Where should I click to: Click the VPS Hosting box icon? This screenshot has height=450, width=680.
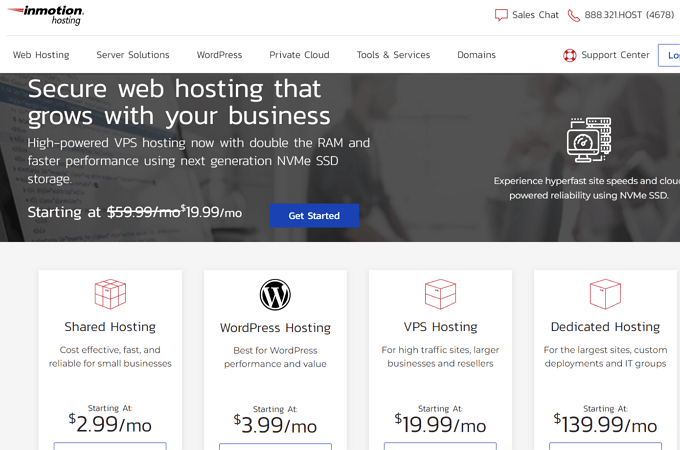(x=440, y=294)
